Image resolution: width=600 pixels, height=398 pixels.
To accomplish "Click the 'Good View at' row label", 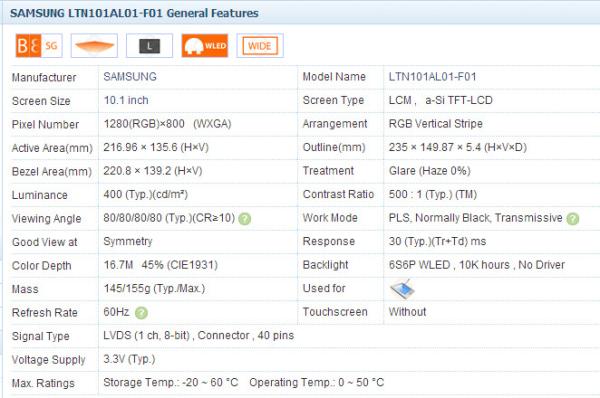I will (x=44, y=242).
